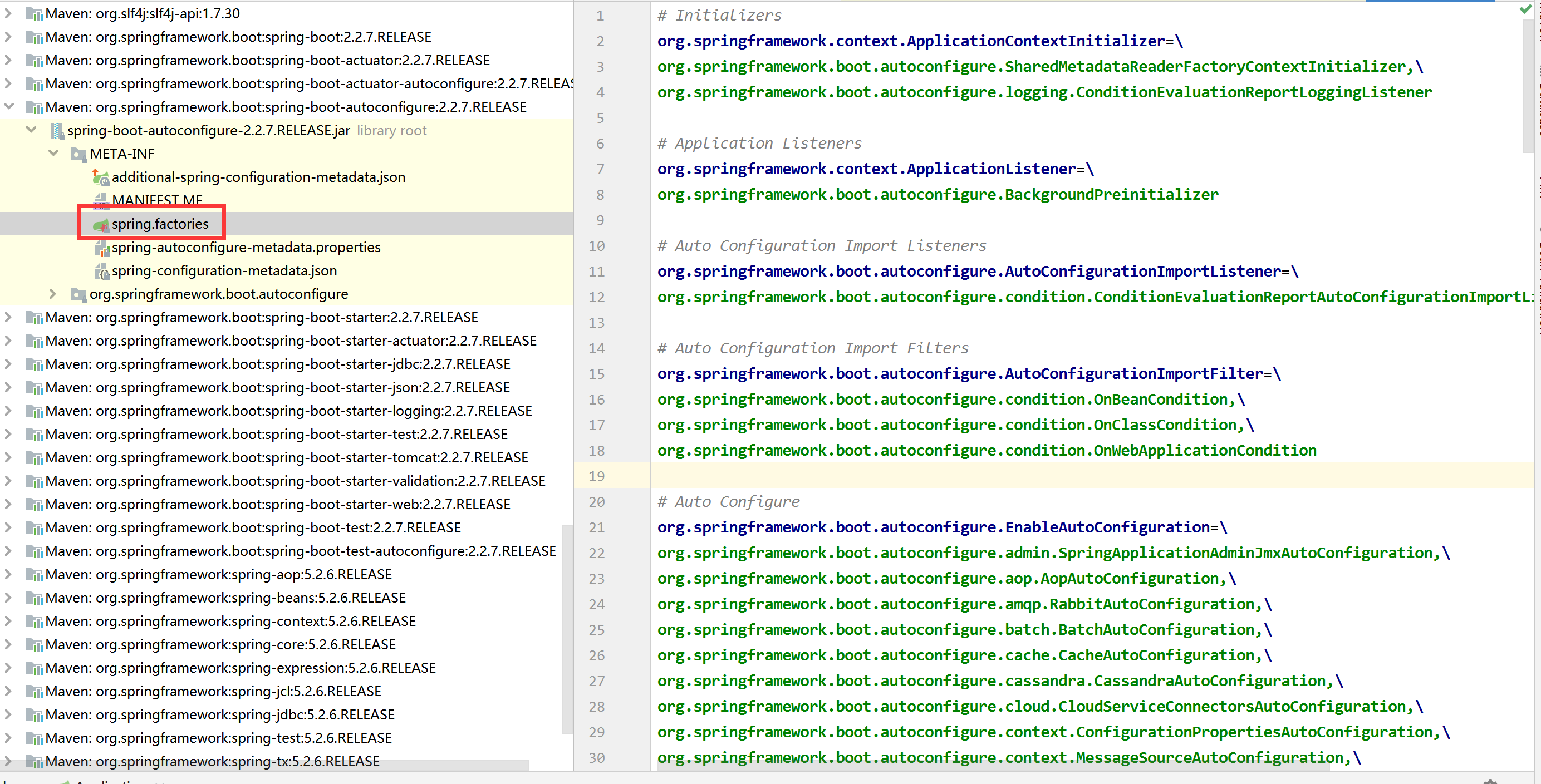Click the spring-tx:5.2.6.RELEASE library icon
1541x784 pixels.
[x=35, y=761]
